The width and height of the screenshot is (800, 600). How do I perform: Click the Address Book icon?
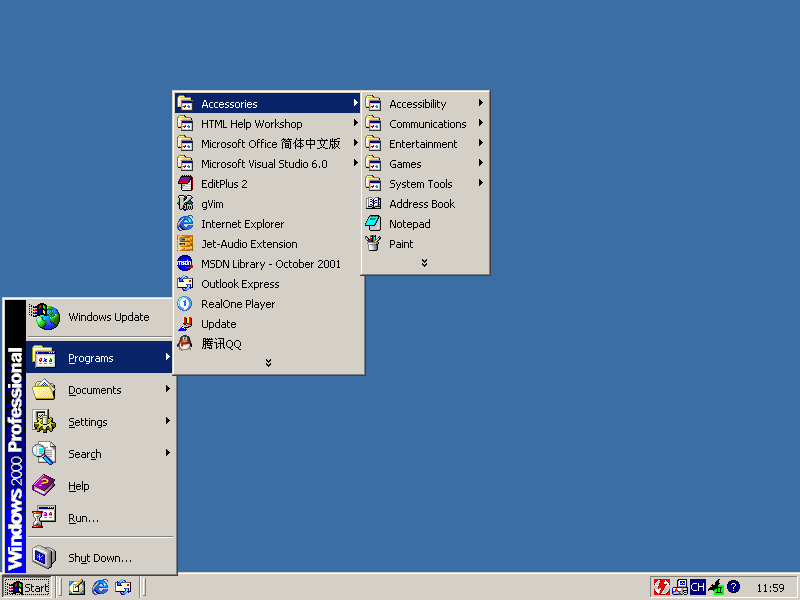[x=373, y=204]
